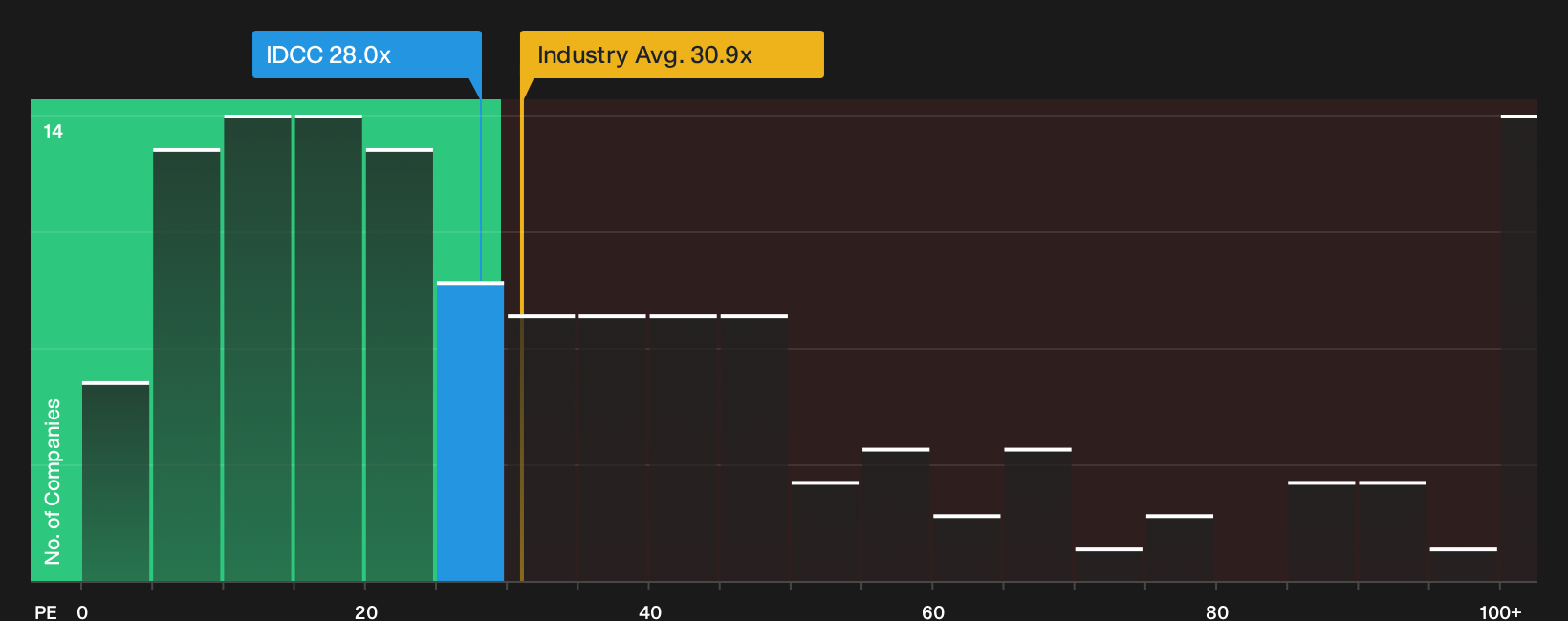Click the '80' x-axis tick label
This screenshot has width=1568, height=621.
[1216, 611]
